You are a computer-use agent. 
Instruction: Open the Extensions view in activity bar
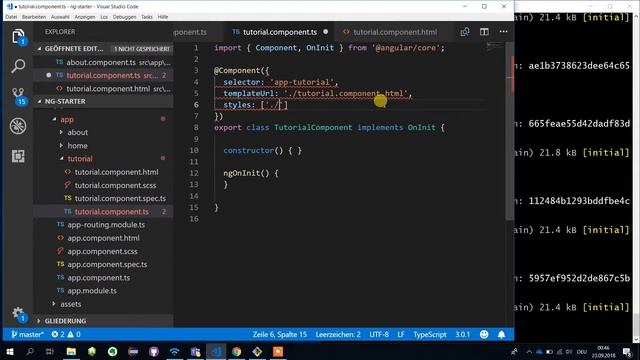click(18, 156)
